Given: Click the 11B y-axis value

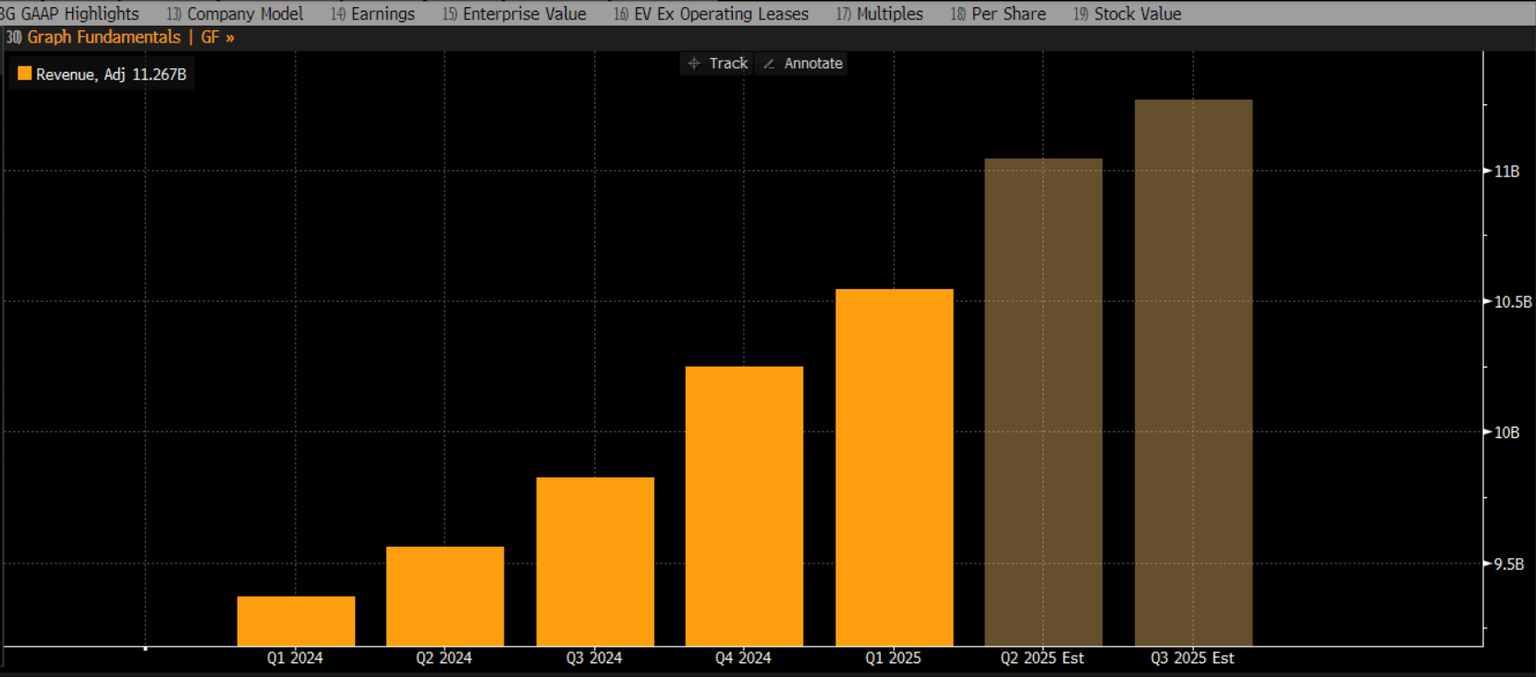Looking at the screenshot, I should tap(1507, 171).
